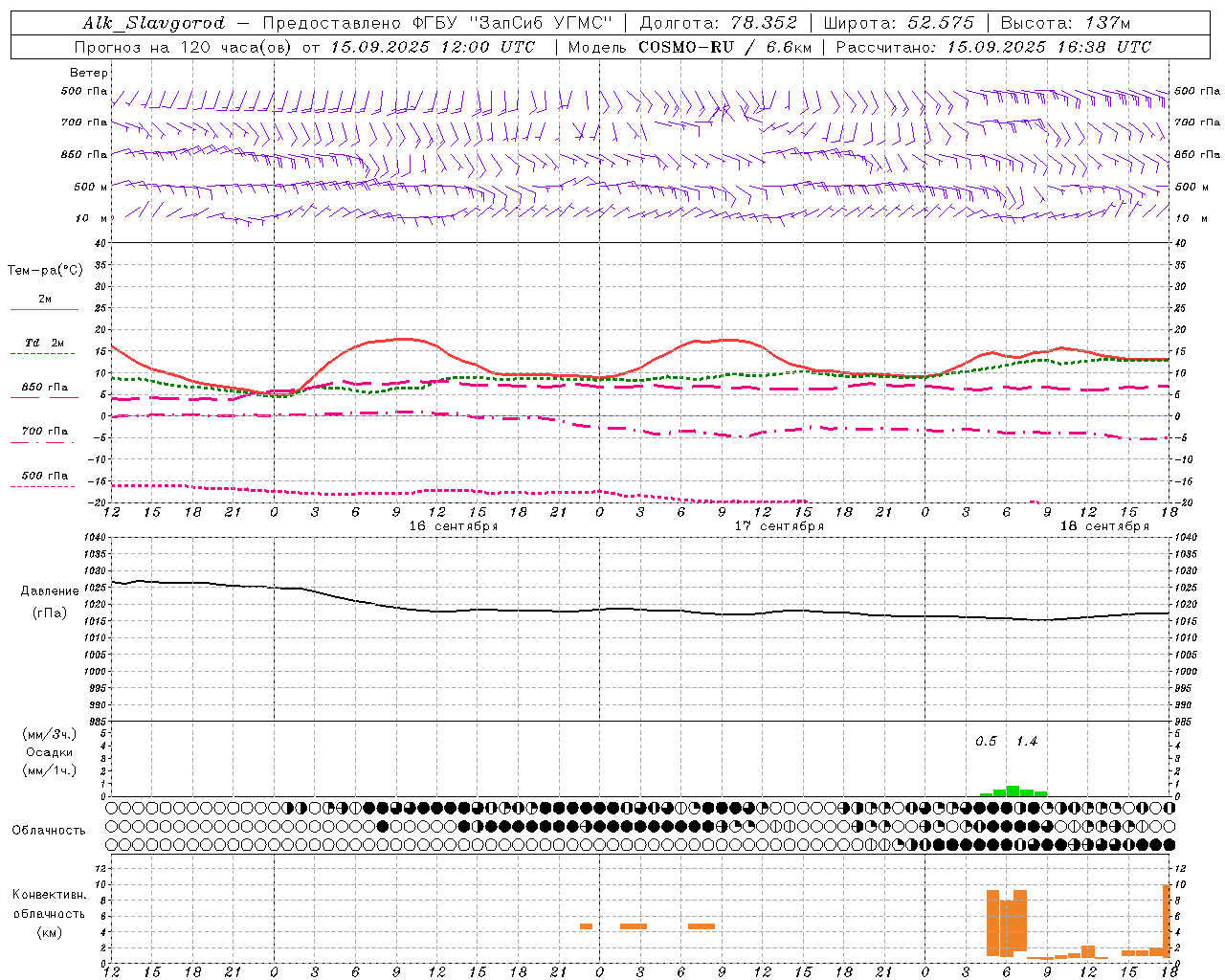Click the 'Ветер' wind panel label

pos(89,73)
